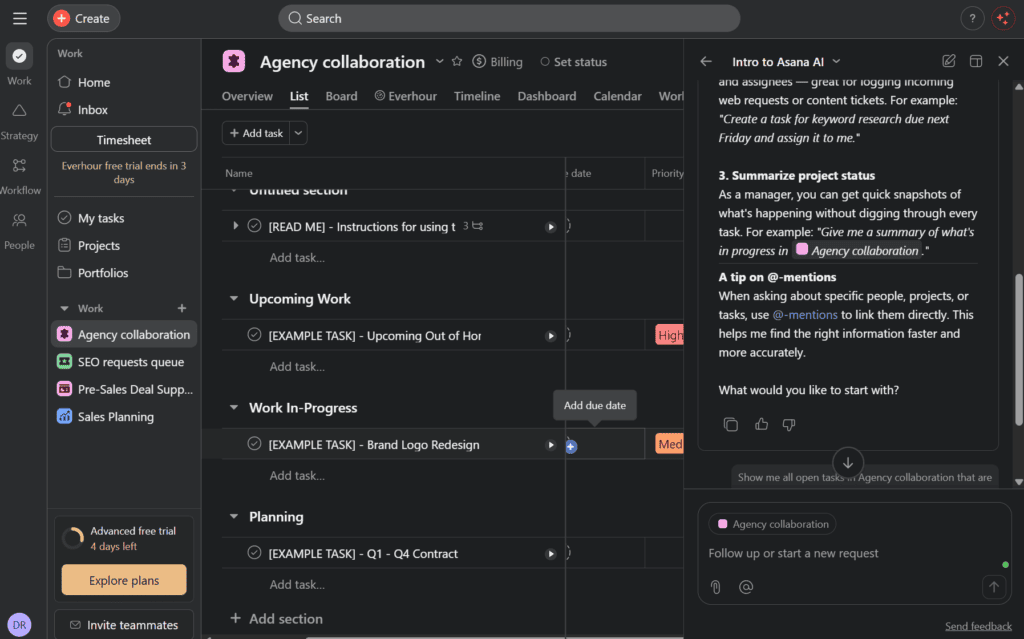Add due date plus icon for Brand Logo Redesign
The width and height of the screenshot is (1024, 639).
[x=571, y=447]
